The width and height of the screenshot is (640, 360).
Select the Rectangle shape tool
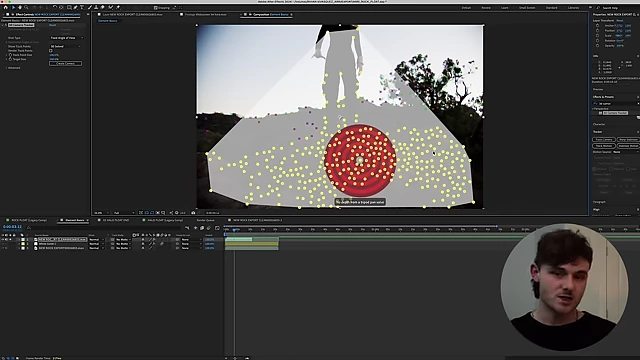pos(69,7)
